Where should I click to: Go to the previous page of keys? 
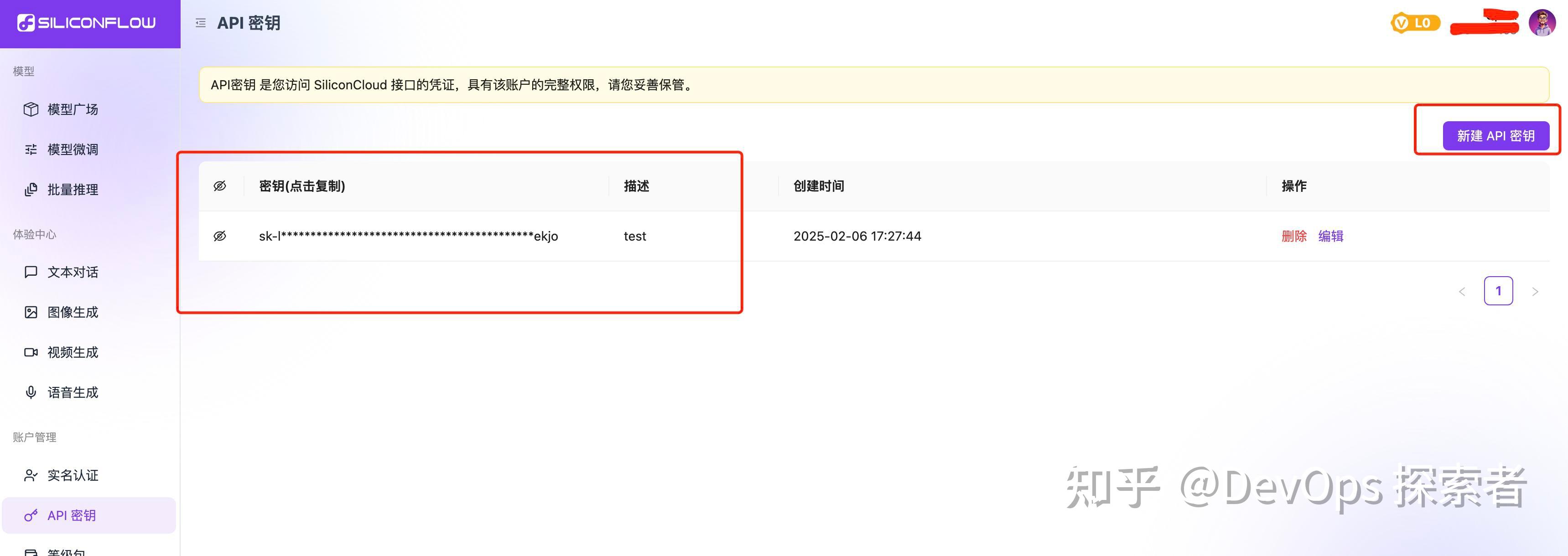[1463, 291]
